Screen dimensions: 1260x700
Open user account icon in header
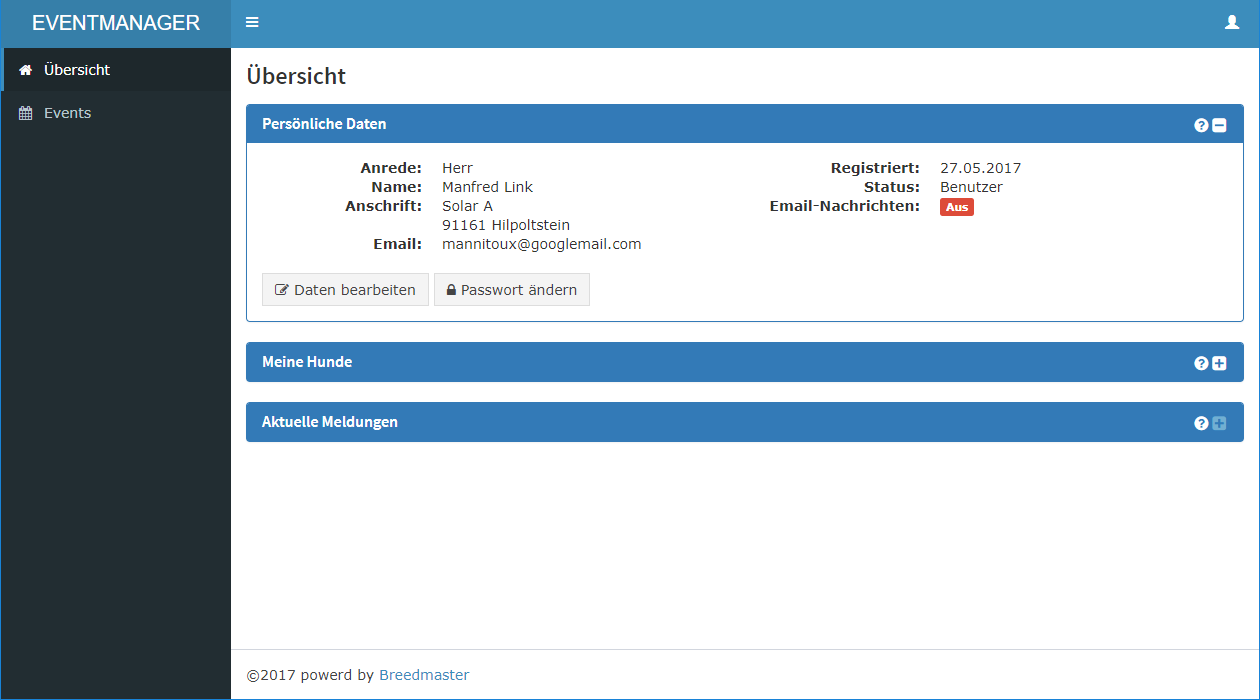pyautogui.click(x=1232, y=23)
